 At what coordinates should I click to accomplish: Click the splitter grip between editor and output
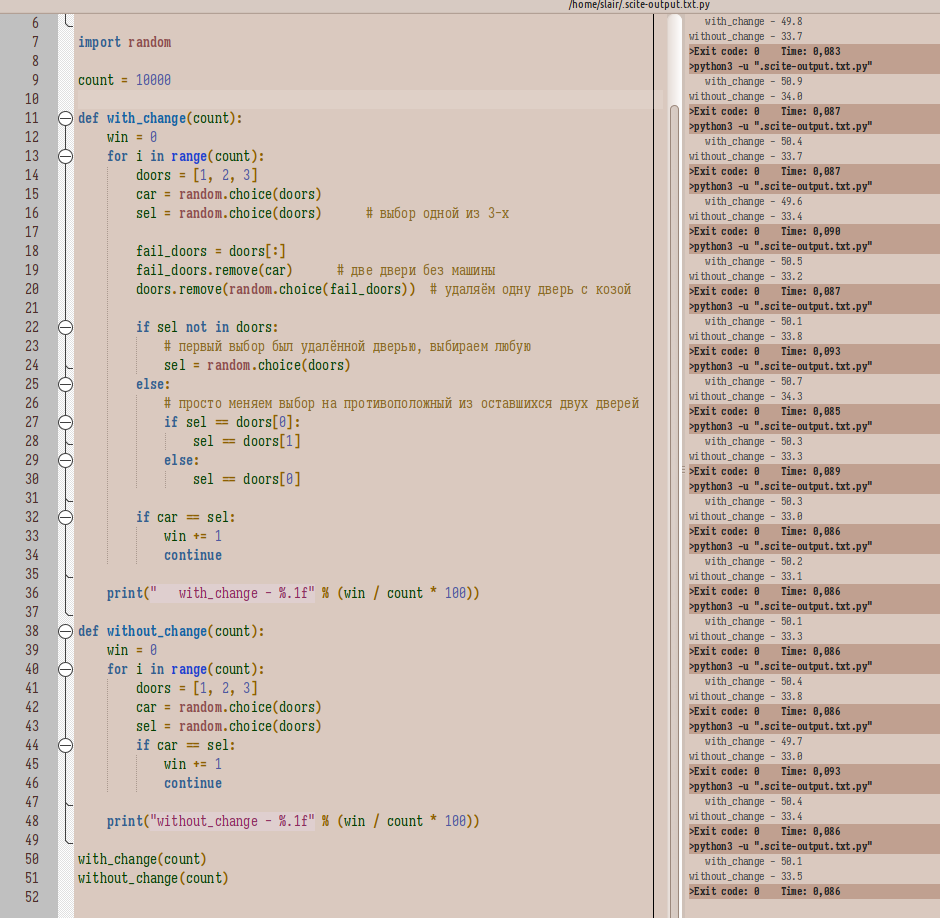coord(683,470)
